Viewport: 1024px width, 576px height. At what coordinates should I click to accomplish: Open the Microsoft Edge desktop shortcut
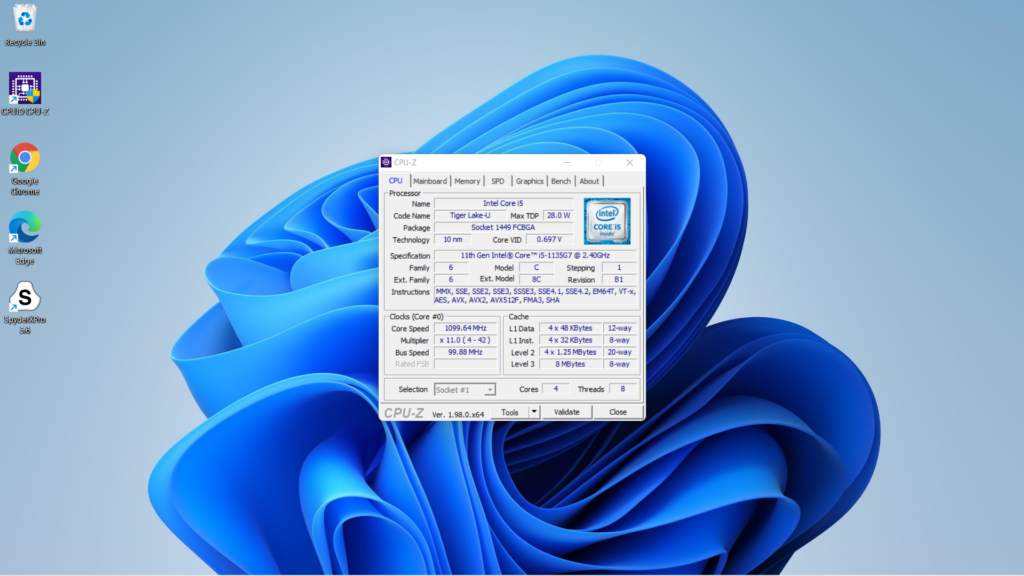tap(25, 238)
